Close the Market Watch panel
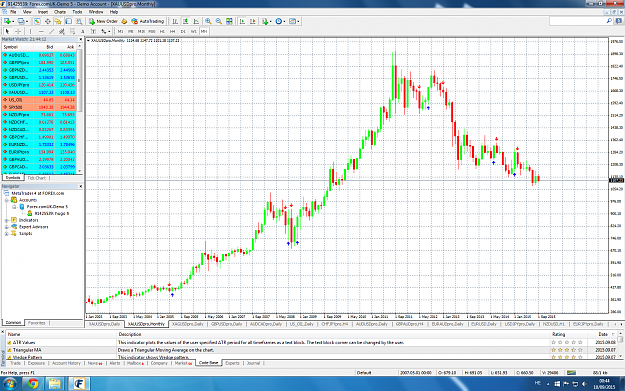This screenshot has width=625, height=391. pos(81,39)
